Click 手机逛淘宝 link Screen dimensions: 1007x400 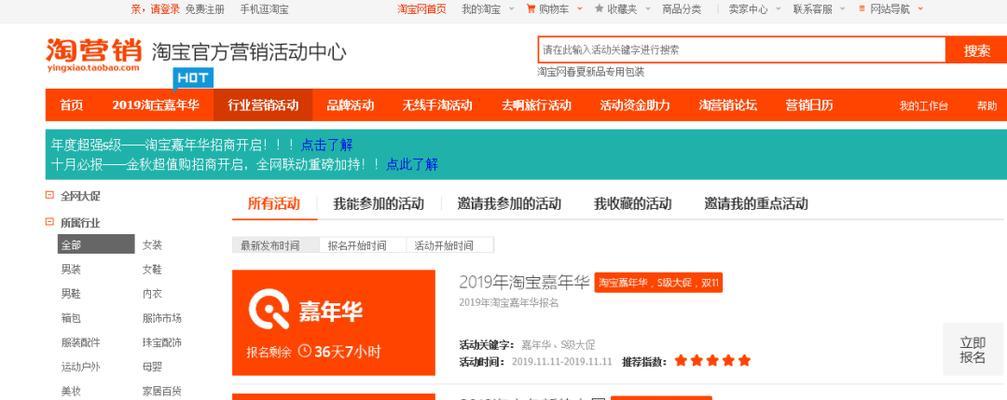264,9
